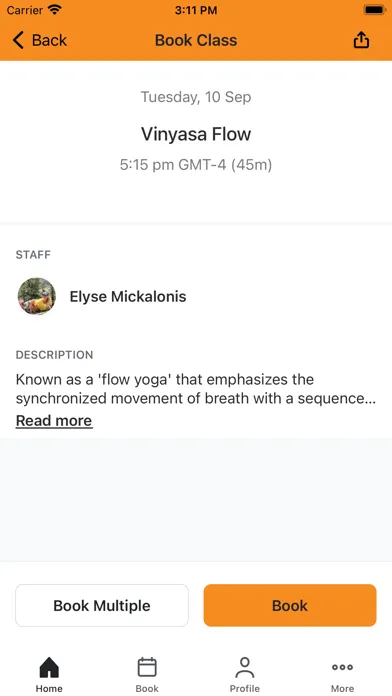This screenshot has height=696, width=392.
Task: Tap Elyse Mickalonis staff photo
Action: [37, 296]
